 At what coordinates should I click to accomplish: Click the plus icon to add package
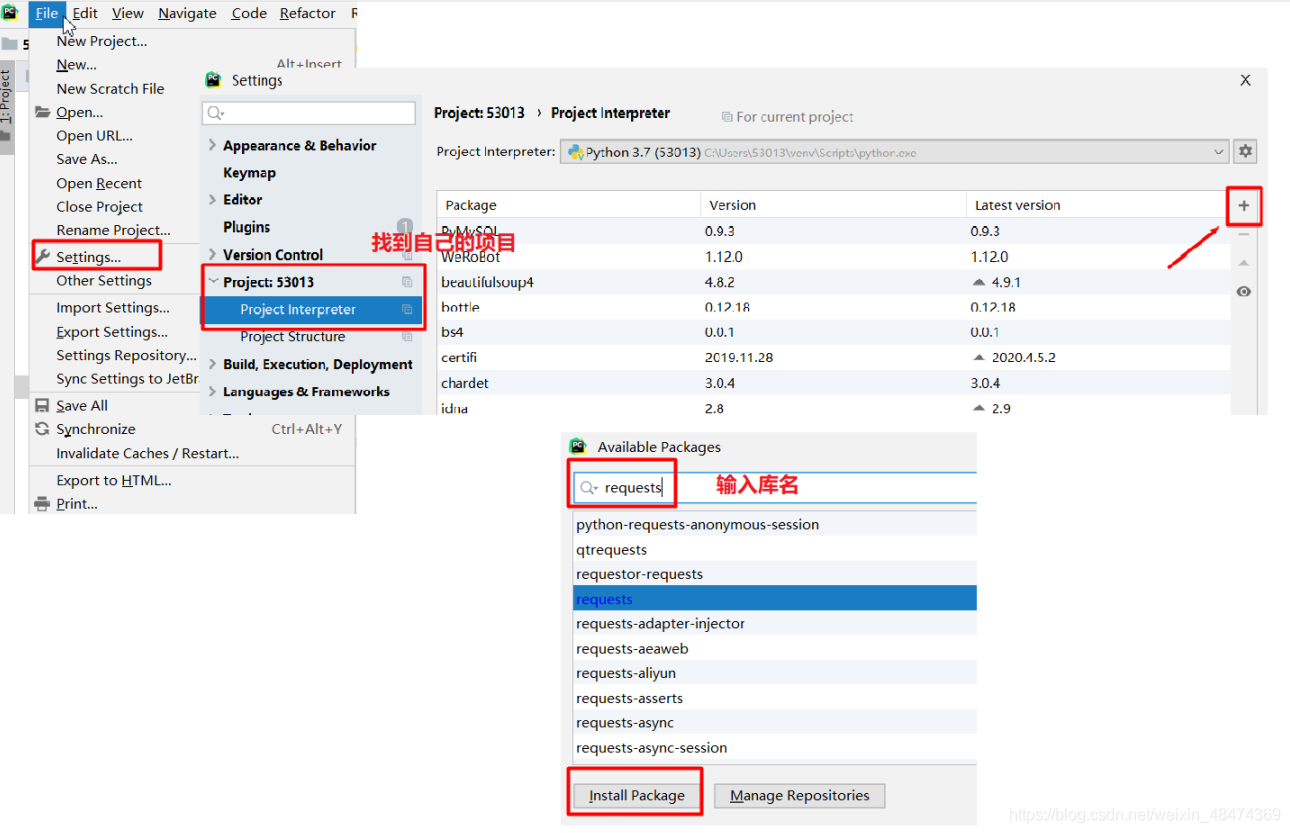tap(1244, 206)
